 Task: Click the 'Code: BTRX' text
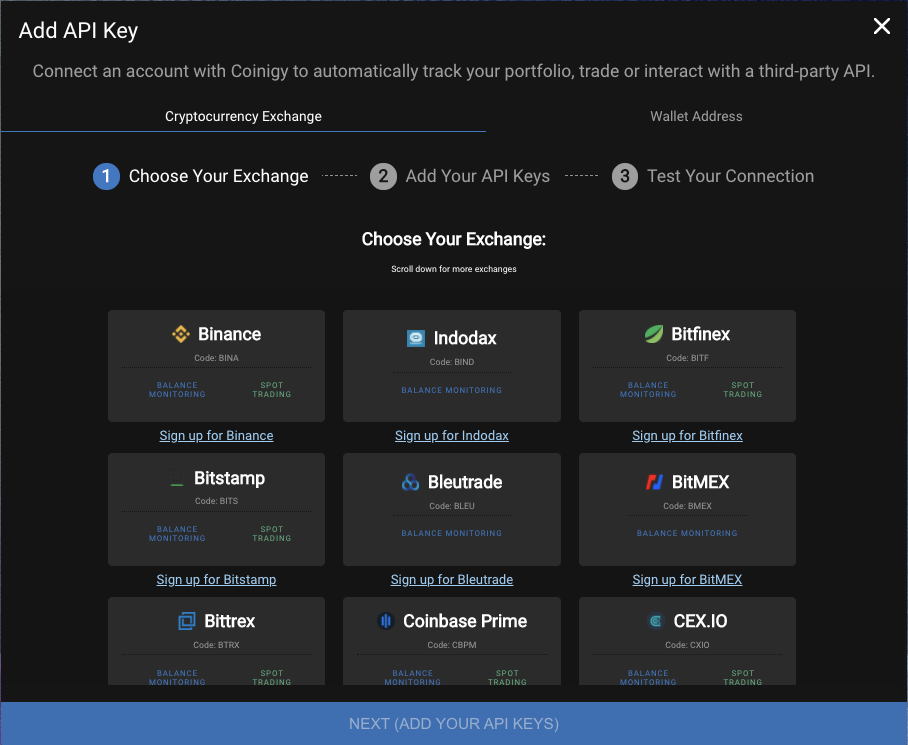click(x=217, y=645)
